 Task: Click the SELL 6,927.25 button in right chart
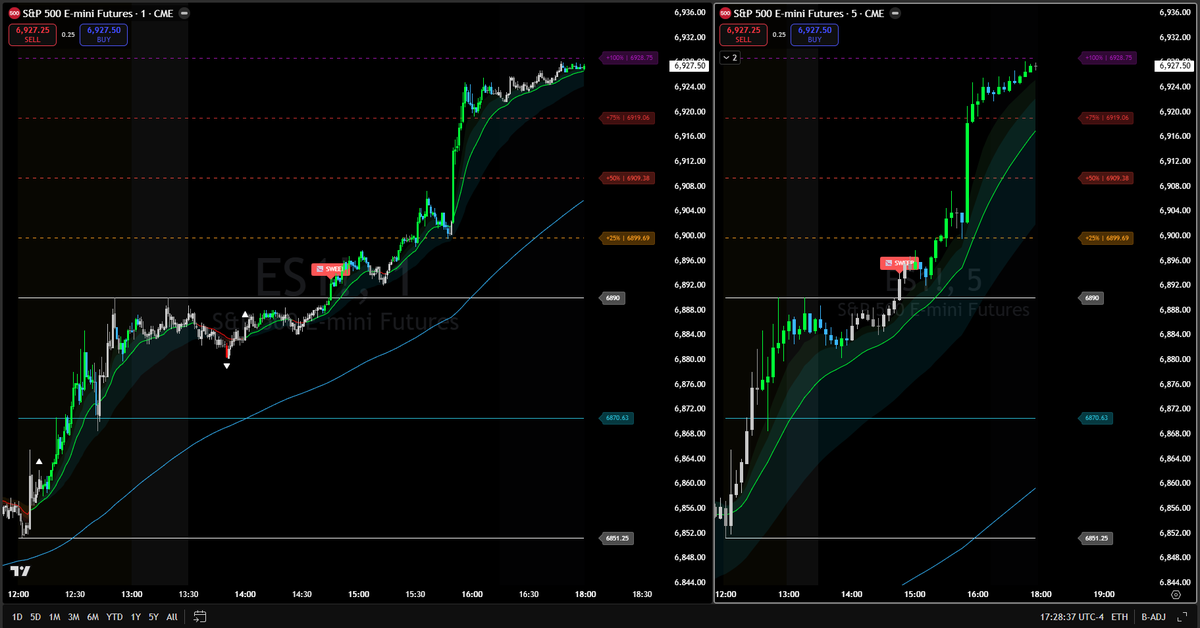point(743,34)
